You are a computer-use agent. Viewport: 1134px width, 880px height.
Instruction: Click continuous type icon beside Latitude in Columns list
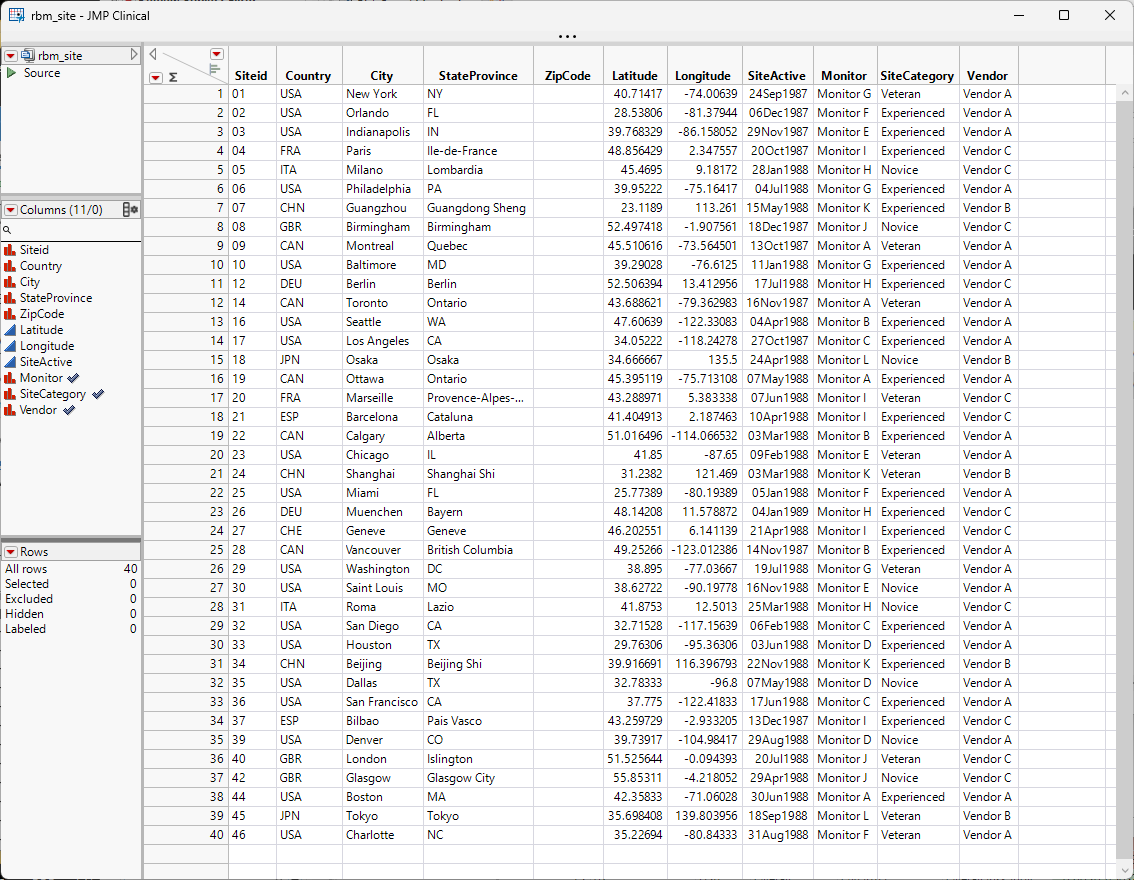(x=10, y=330)
